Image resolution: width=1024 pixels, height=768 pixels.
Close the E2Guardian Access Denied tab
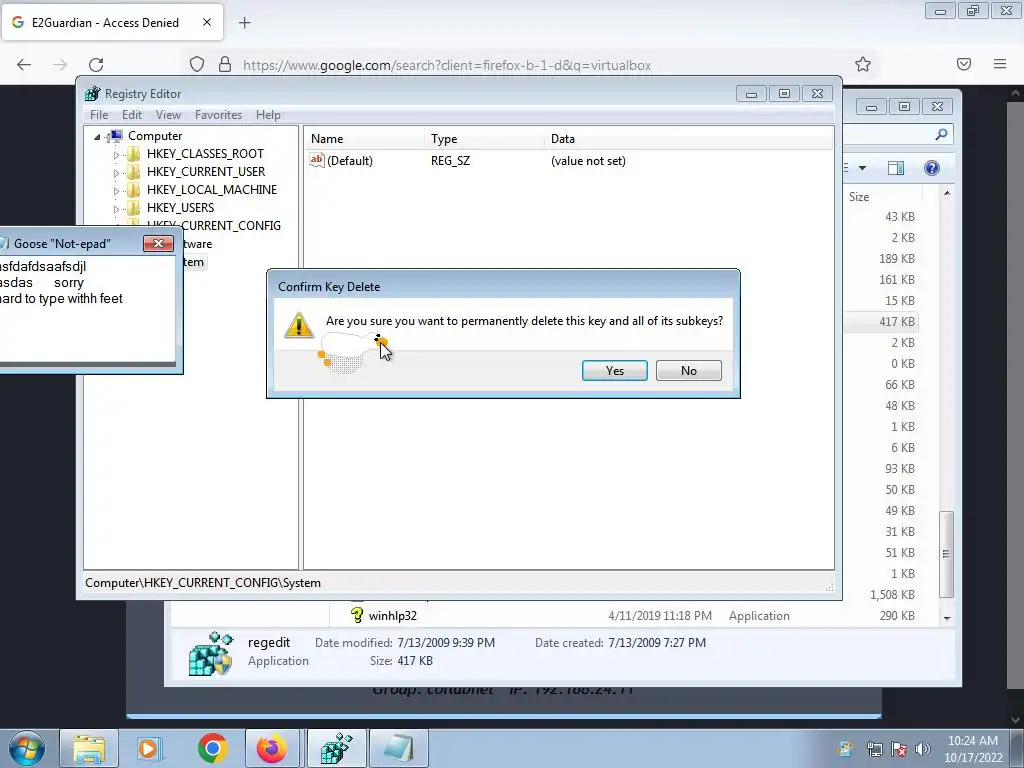coord(206,22)
